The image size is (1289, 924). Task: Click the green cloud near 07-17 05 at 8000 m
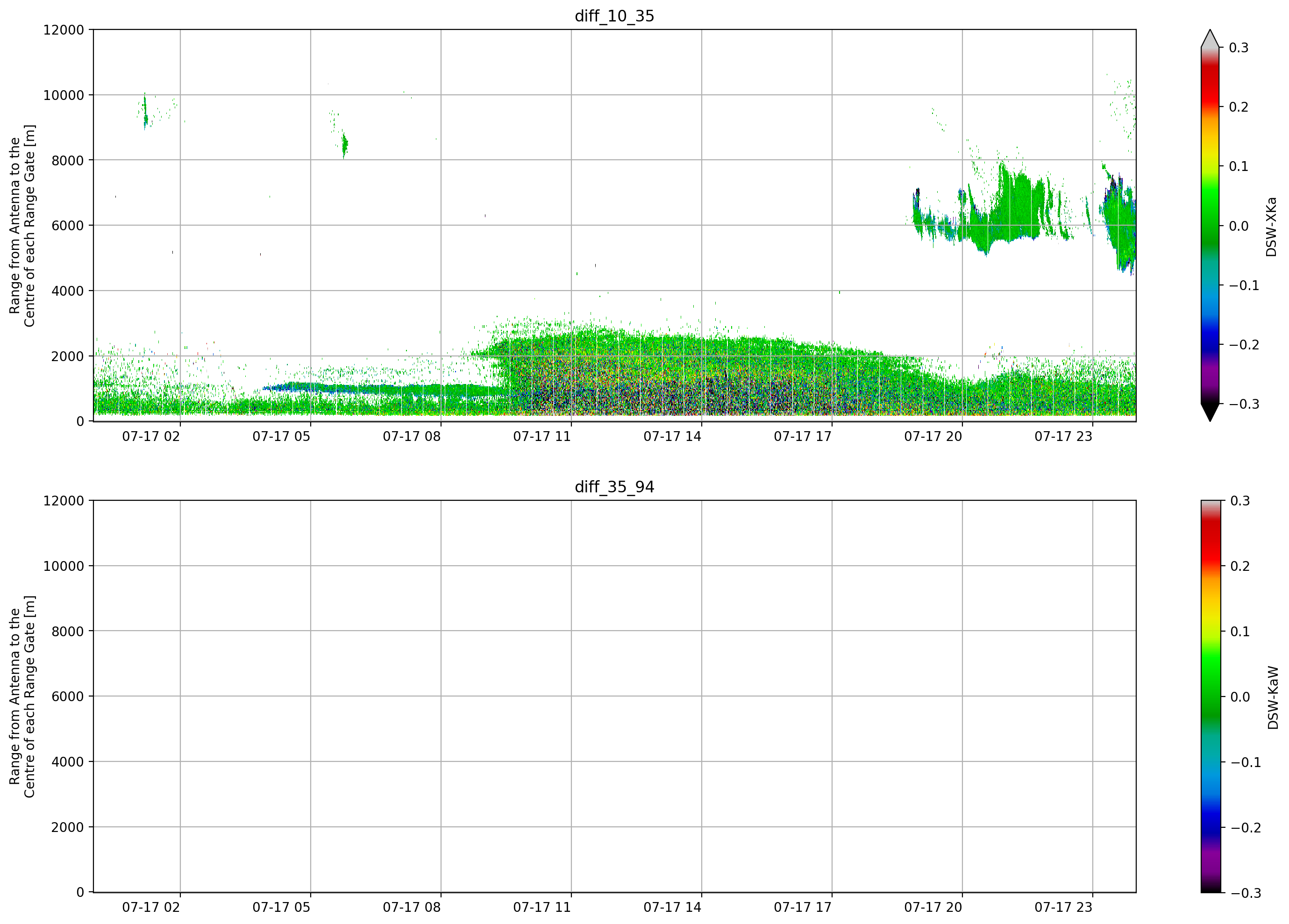[x=344, y=144]
